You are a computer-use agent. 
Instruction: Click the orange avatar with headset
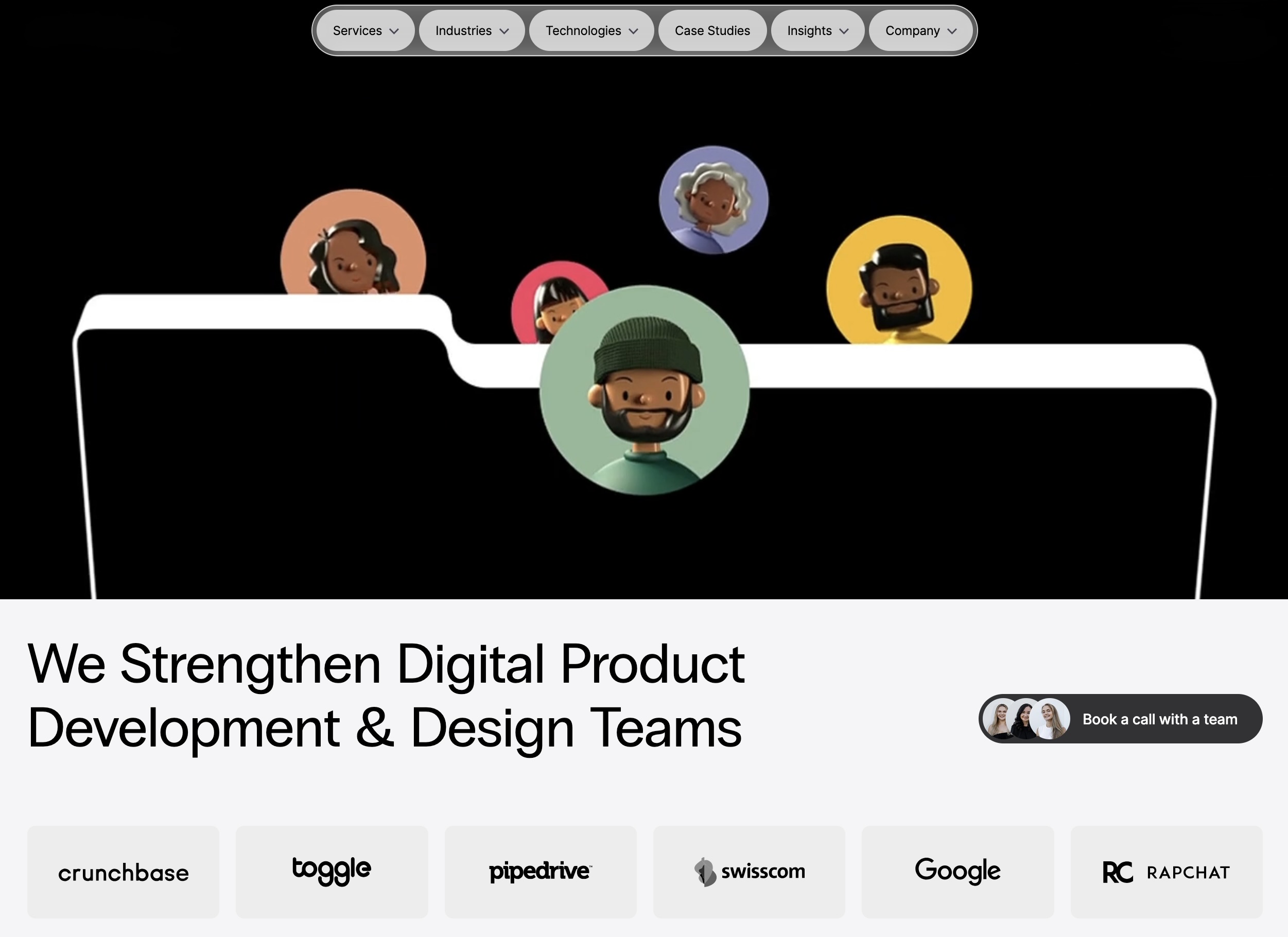click(353, 242)
